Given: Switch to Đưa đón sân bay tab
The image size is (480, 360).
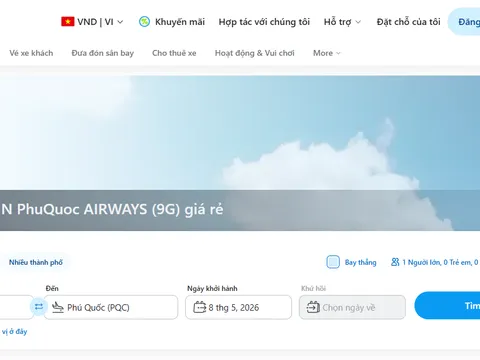Looking at the screenshot, I should pyautogui.click(x=103, y=53).
